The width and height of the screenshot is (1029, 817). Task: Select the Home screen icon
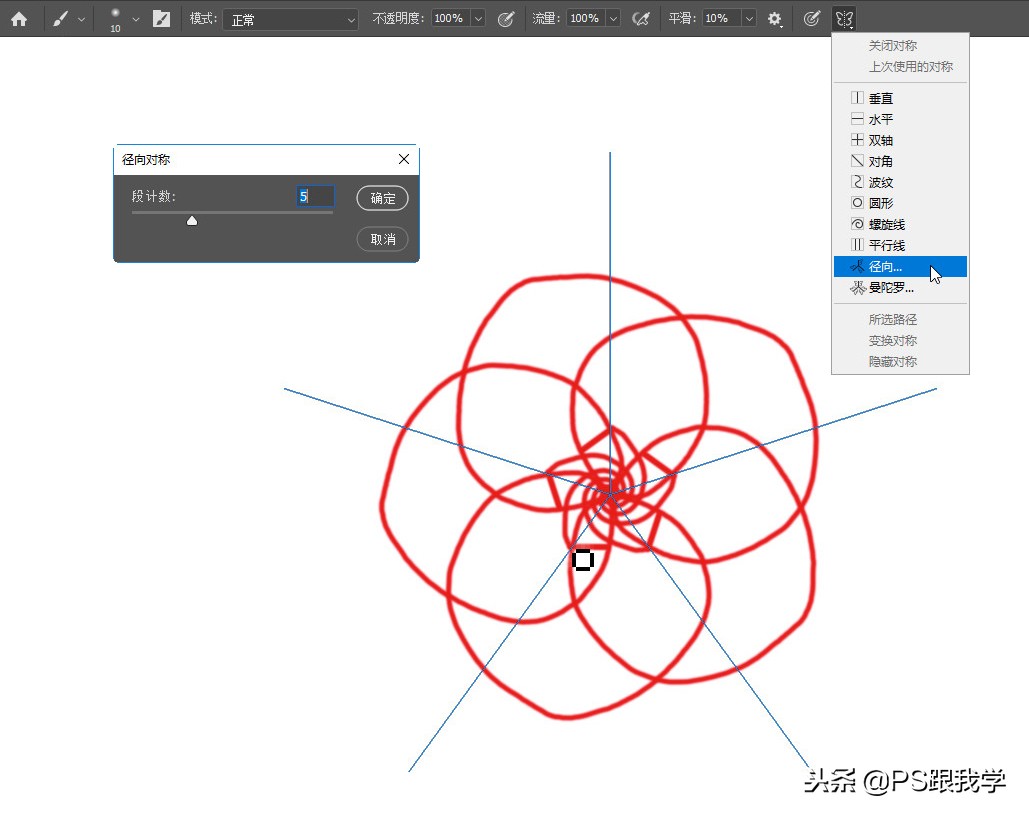click(20, 17)
